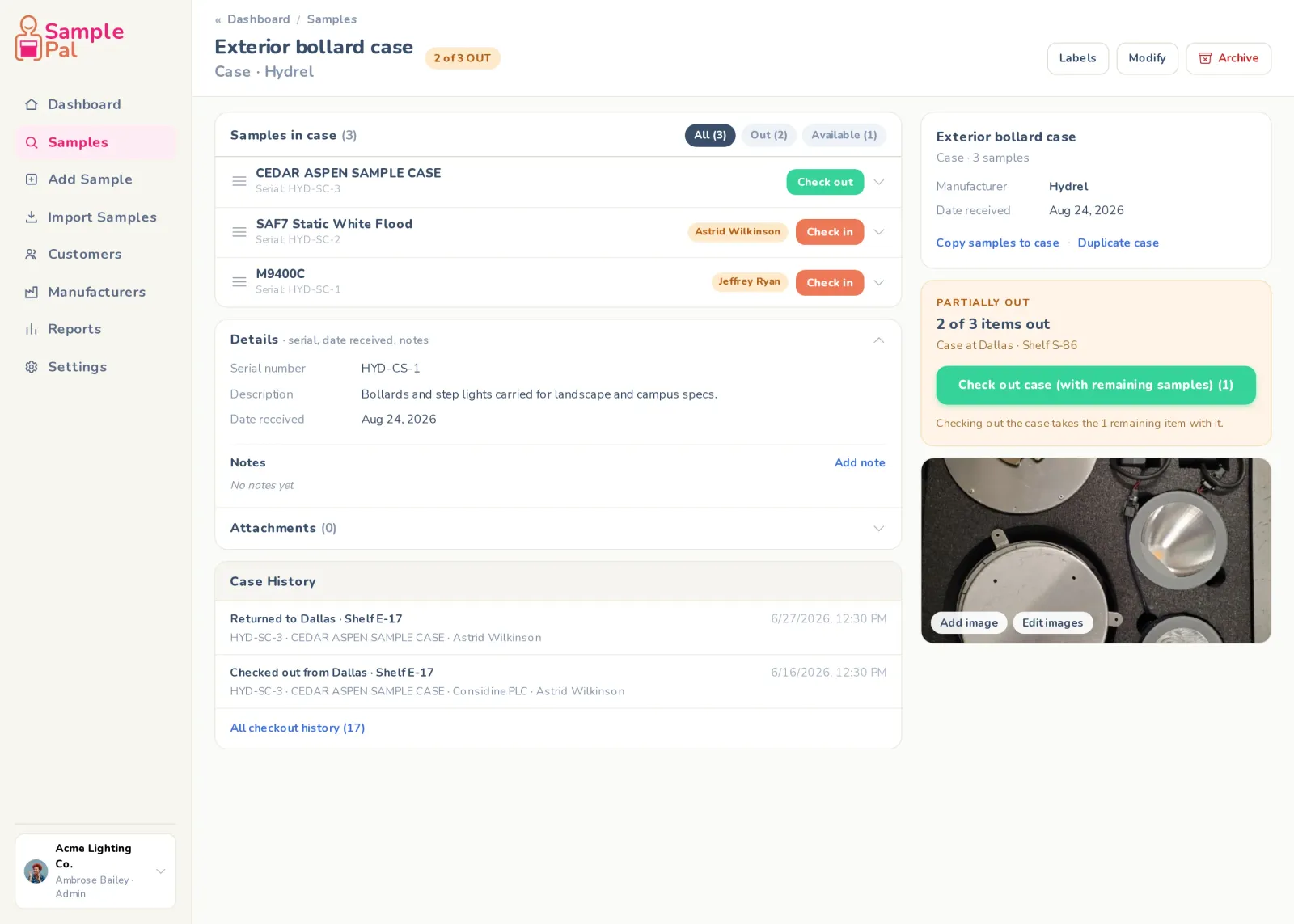Viewport: 1294px width, 924px height.
Task: Click the Modify button
Action: click(x=1147, y=58)
